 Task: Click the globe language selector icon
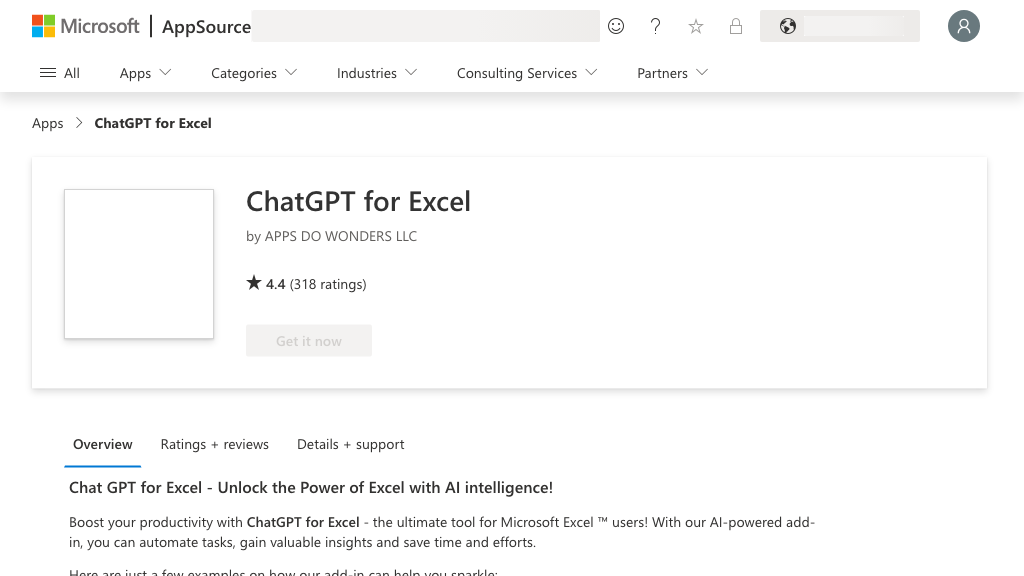788,26
